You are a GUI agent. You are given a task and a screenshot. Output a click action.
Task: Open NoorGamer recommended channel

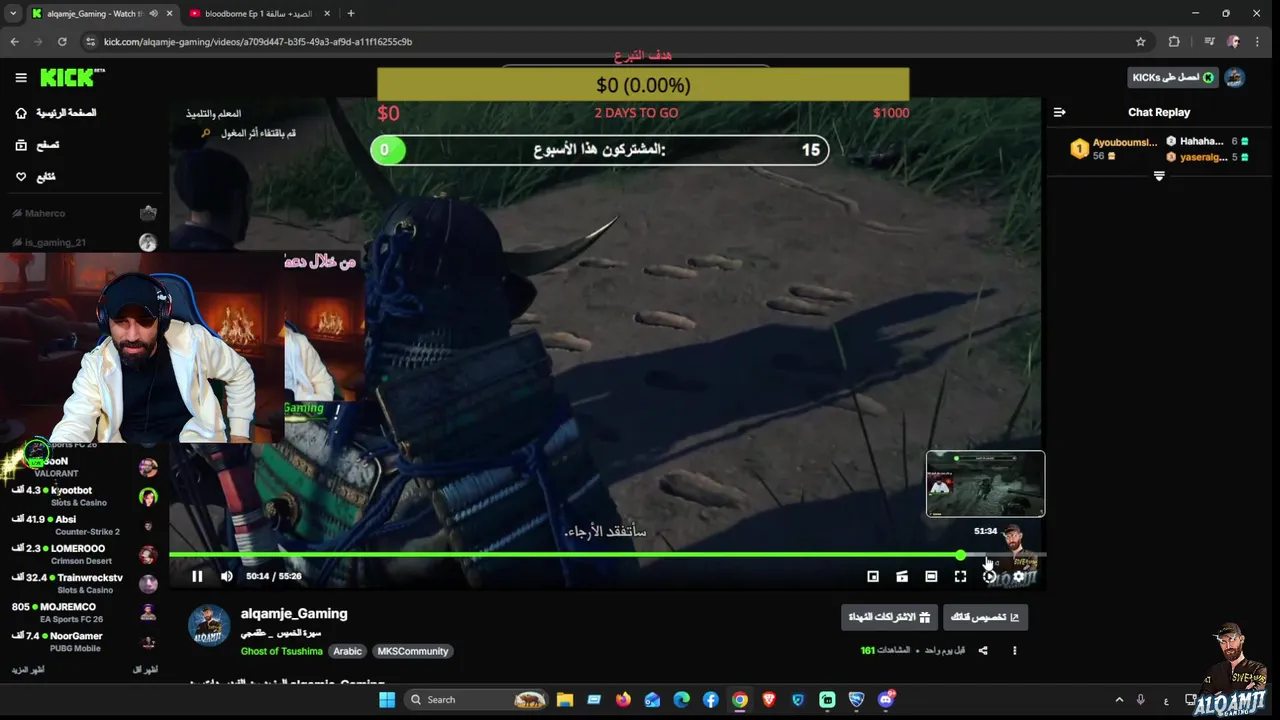(x=84, y=641)
